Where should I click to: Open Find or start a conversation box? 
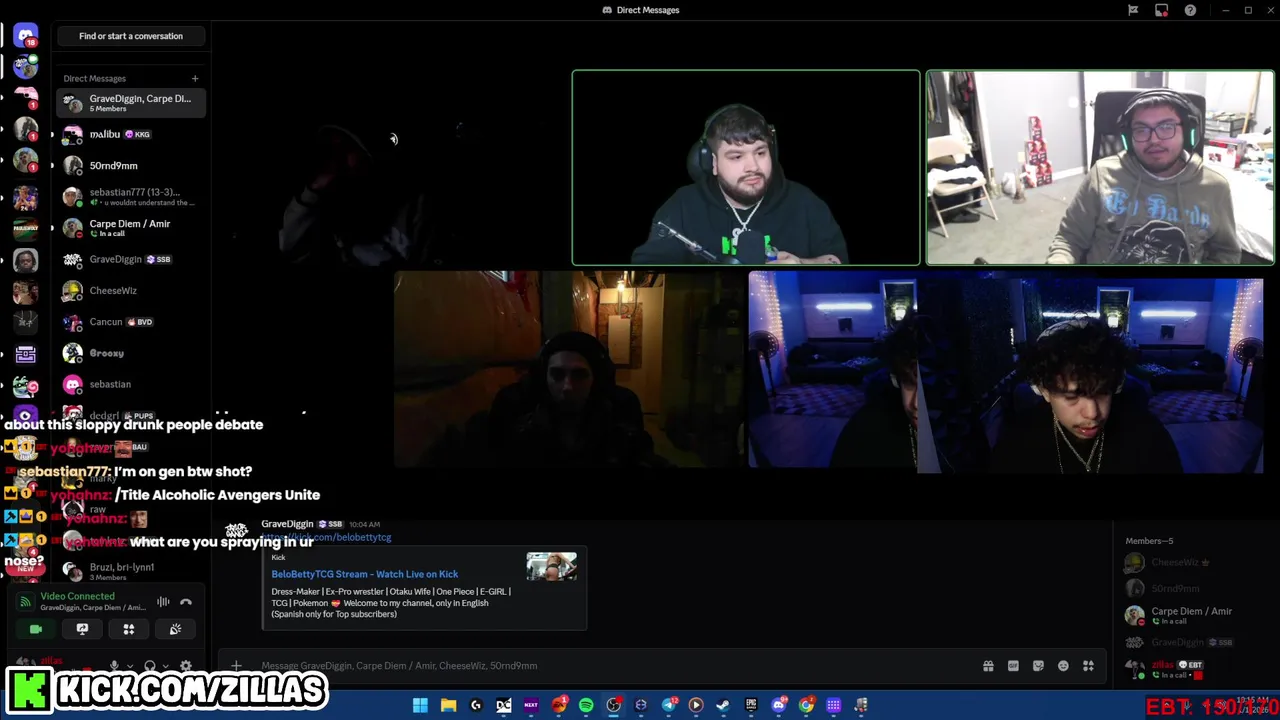tap(131, 36)
